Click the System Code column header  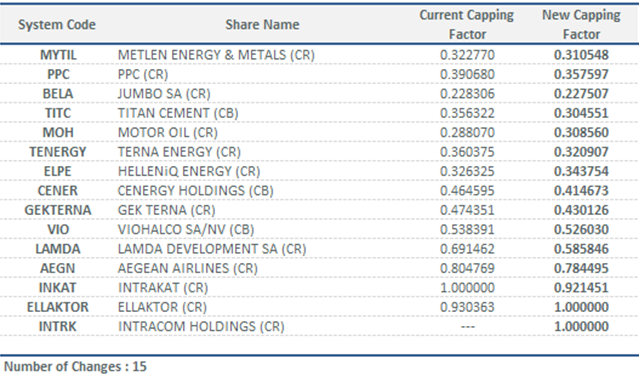coord(57,25)
